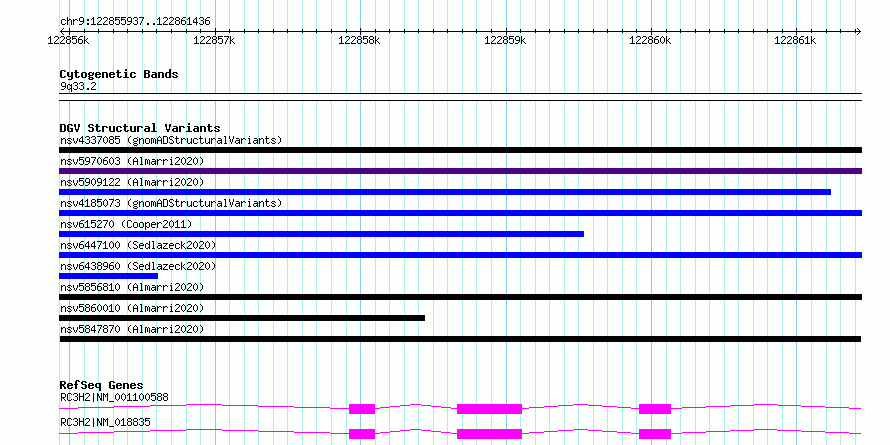Click the nsv5847870 (Almarri2020) label
Viewport: 890px width, 445px height.
132,329
